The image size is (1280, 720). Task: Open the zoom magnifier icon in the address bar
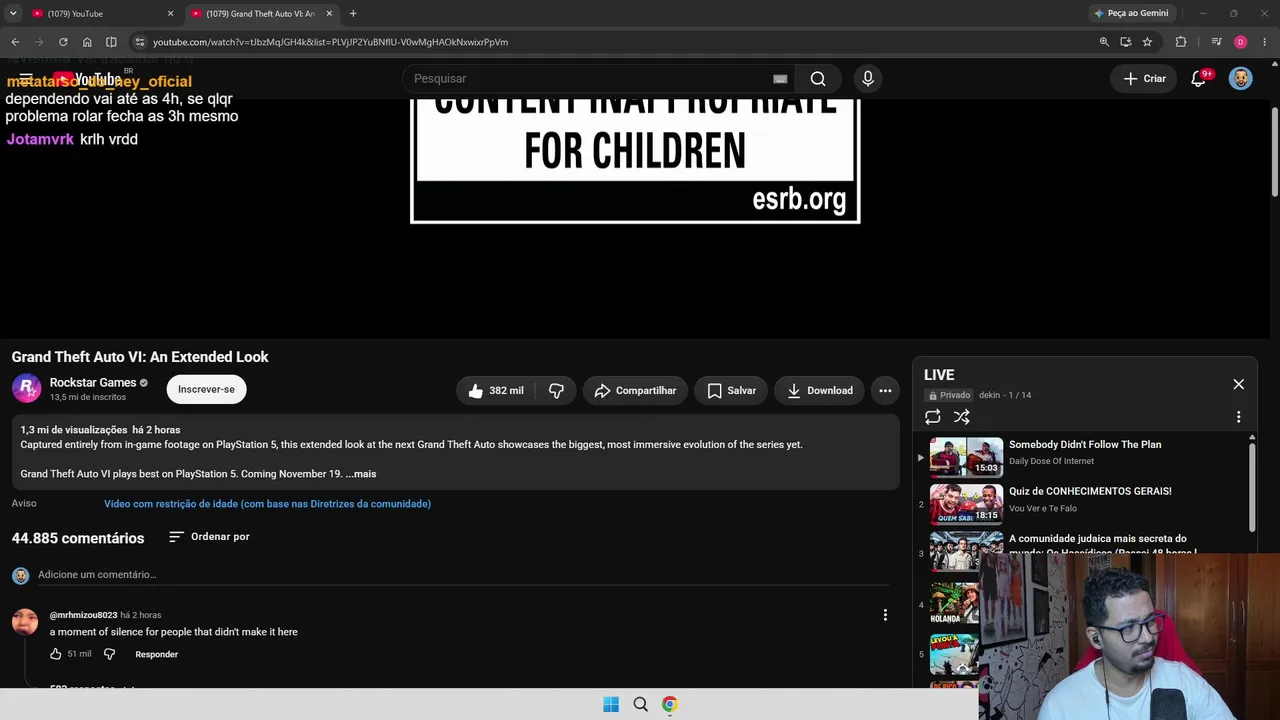1104,42
